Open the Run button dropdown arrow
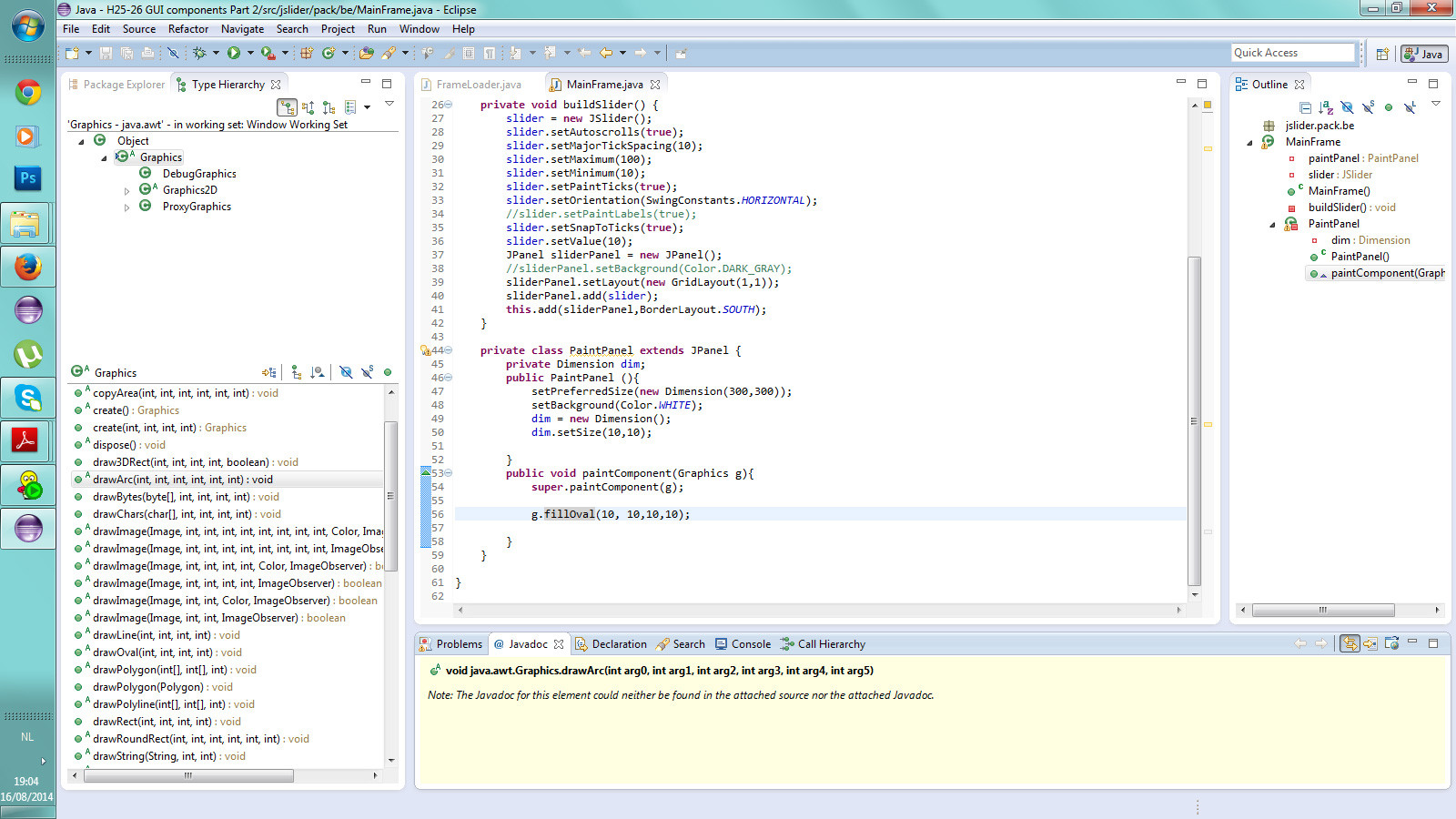Screen dimensions: 1456x819 pos(250,53)
